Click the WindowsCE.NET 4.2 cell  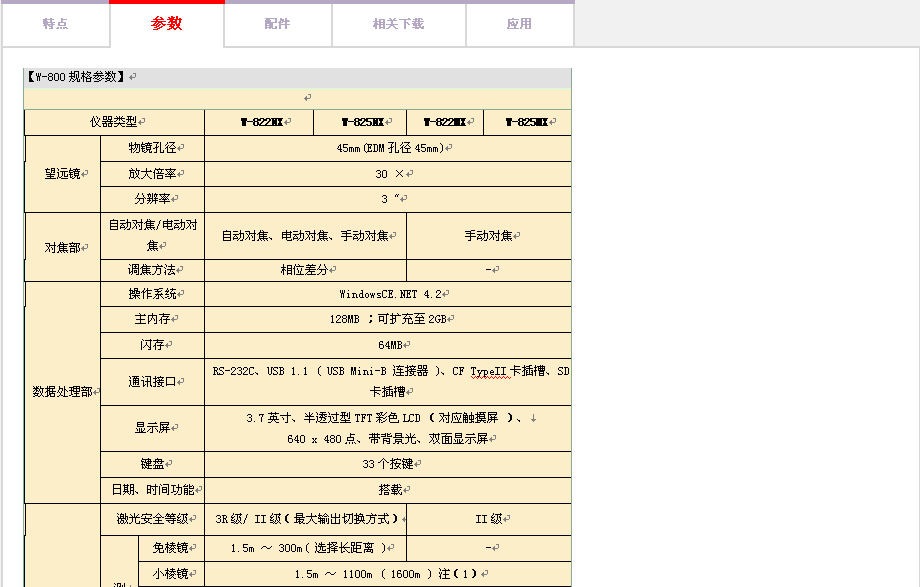tap(389, 294)
